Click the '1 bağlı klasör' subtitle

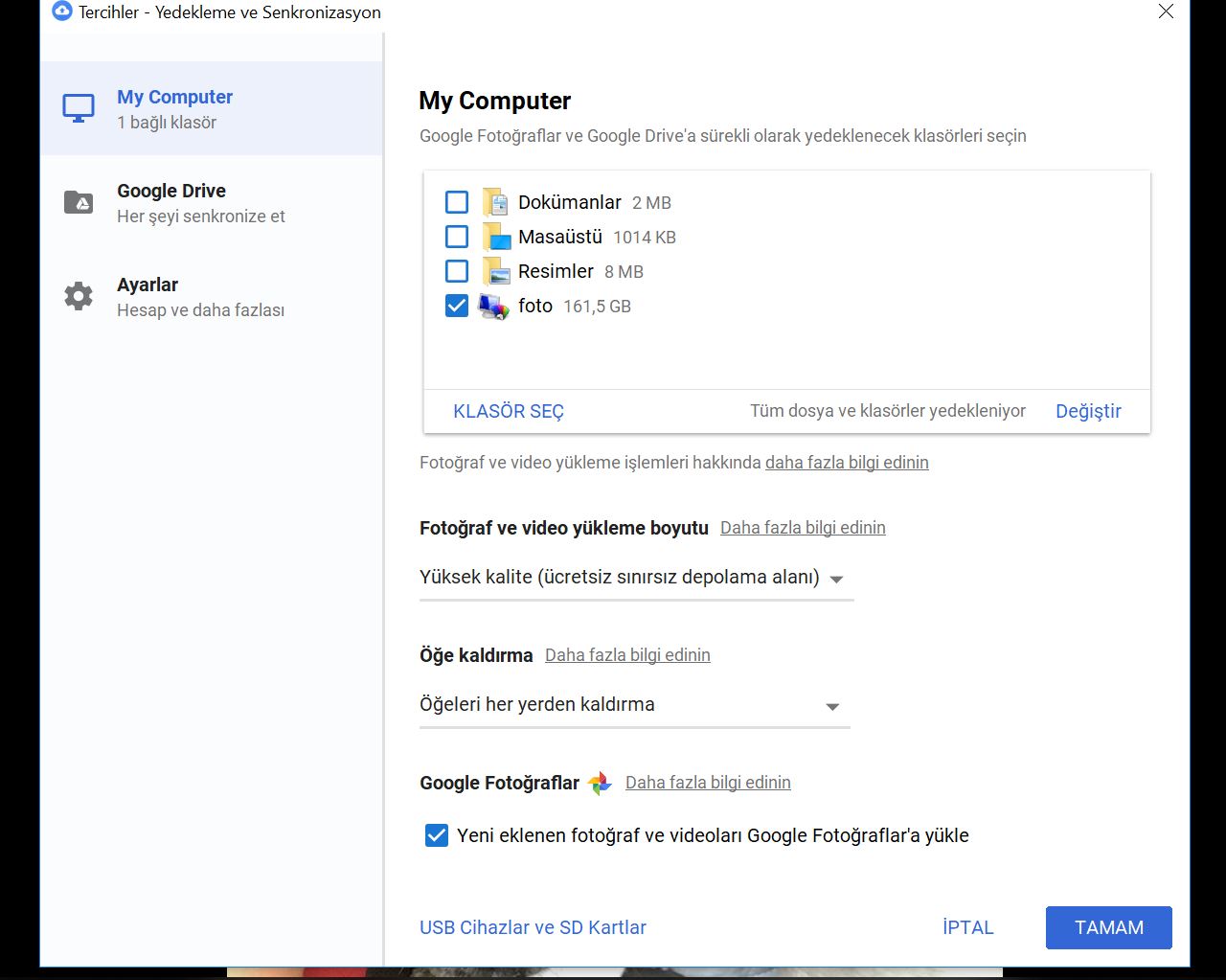[167, 123]
